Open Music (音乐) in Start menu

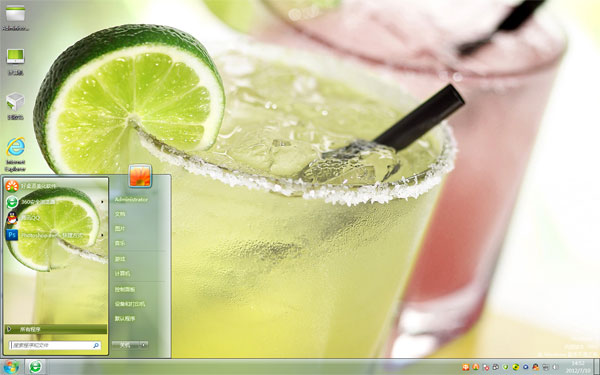click(120, 243)
